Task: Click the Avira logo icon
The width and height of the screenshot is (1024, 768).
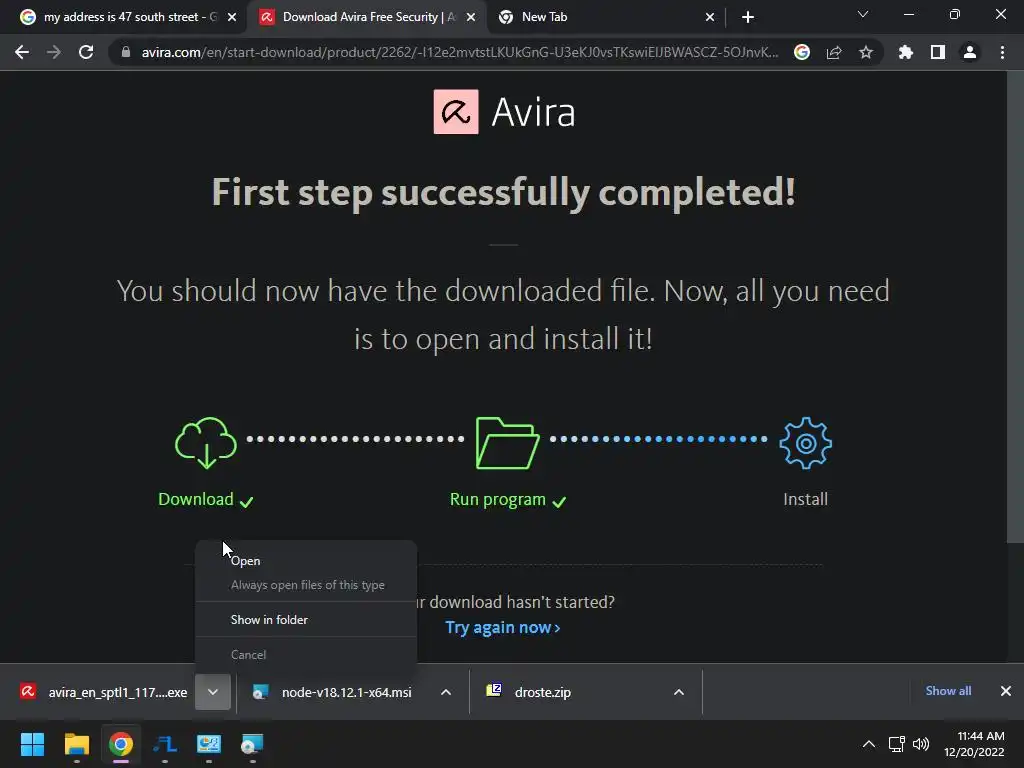Action: [x=456, y=112]
